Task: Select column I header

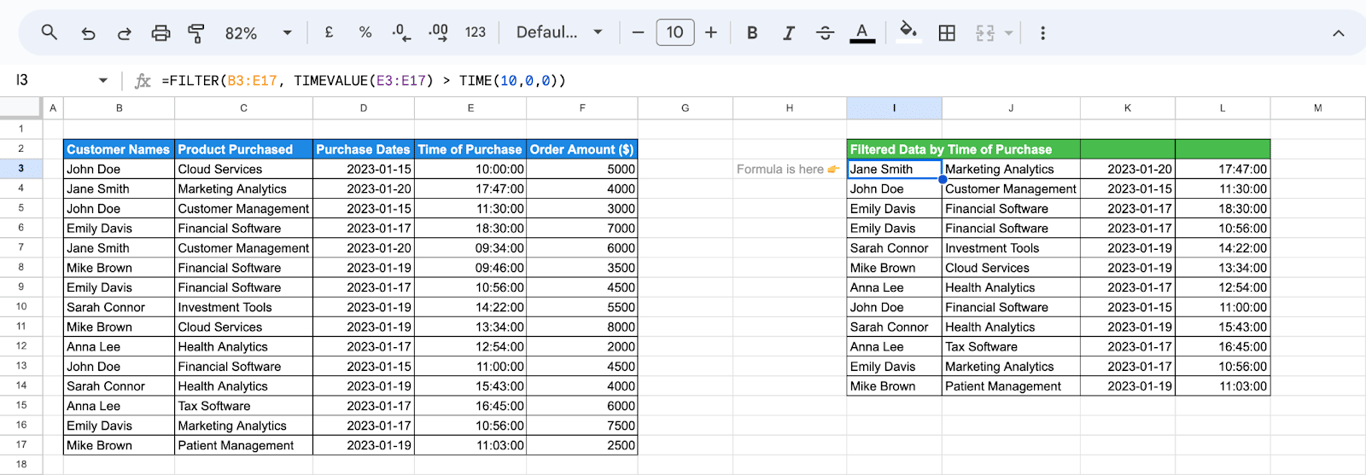Action: click(894, 108)
